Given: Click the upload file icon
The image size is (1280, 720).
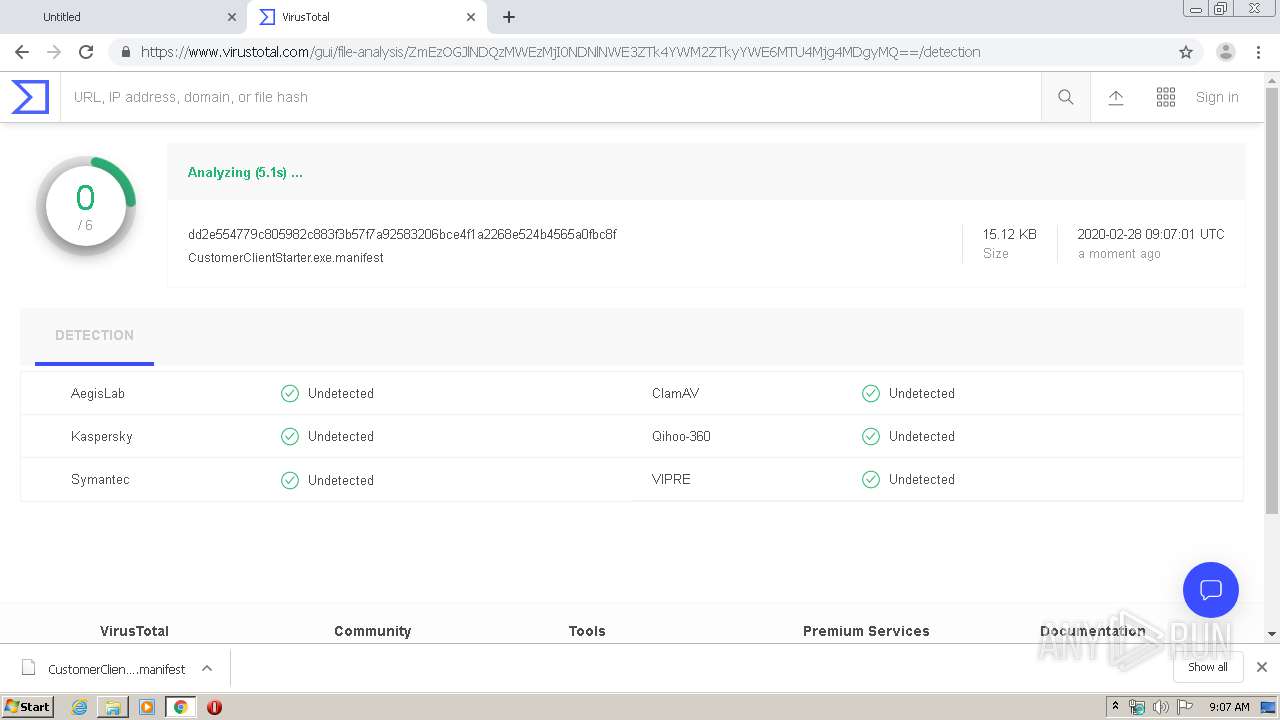Looking at the screenshot, I should point(1116,97).
